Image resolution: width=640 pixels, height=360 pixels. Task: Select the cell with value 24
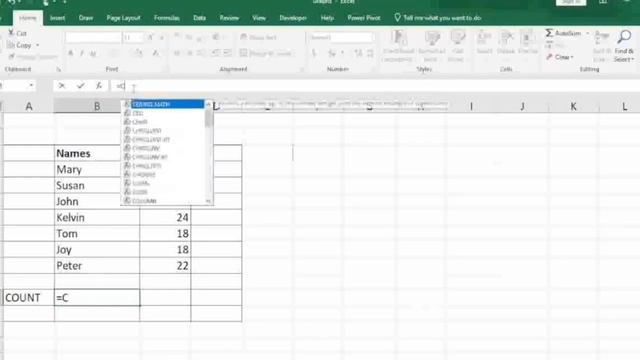tap(165, 218)
